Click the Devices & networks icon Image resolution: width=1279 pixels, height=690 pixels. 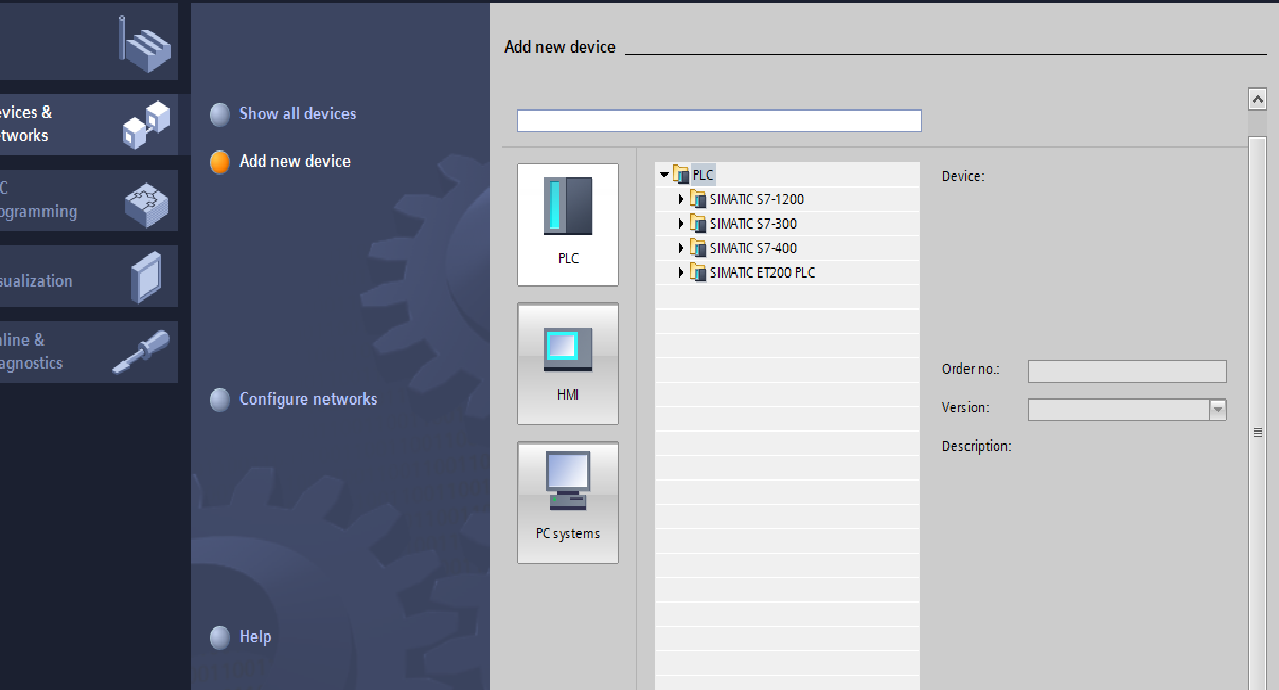click(146, 124)
